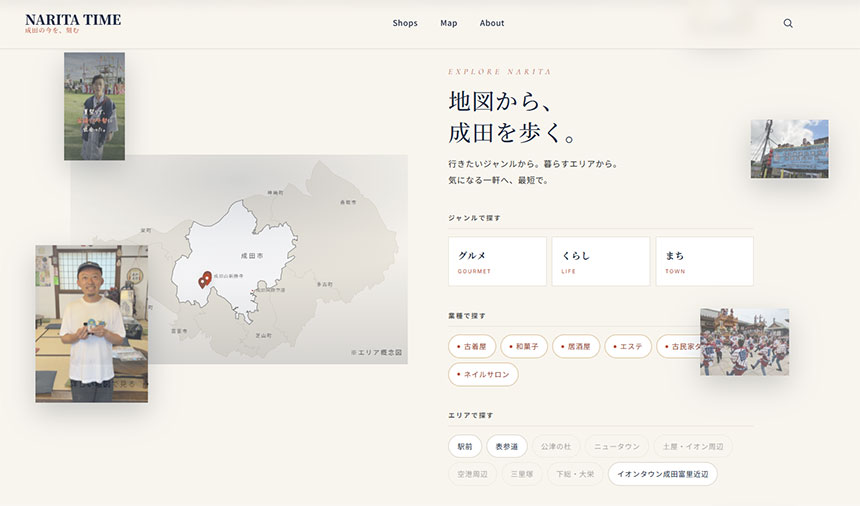Click the 成田山新勝寺 map label
The image size is (860, 506).
coord(228,276)
